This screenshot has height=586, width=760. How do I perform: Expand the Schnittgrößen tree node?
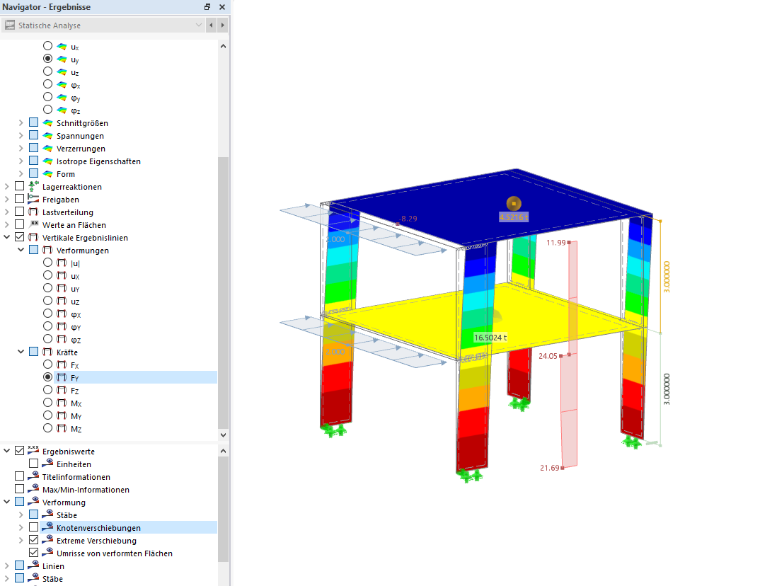click(x=21, y=123)
